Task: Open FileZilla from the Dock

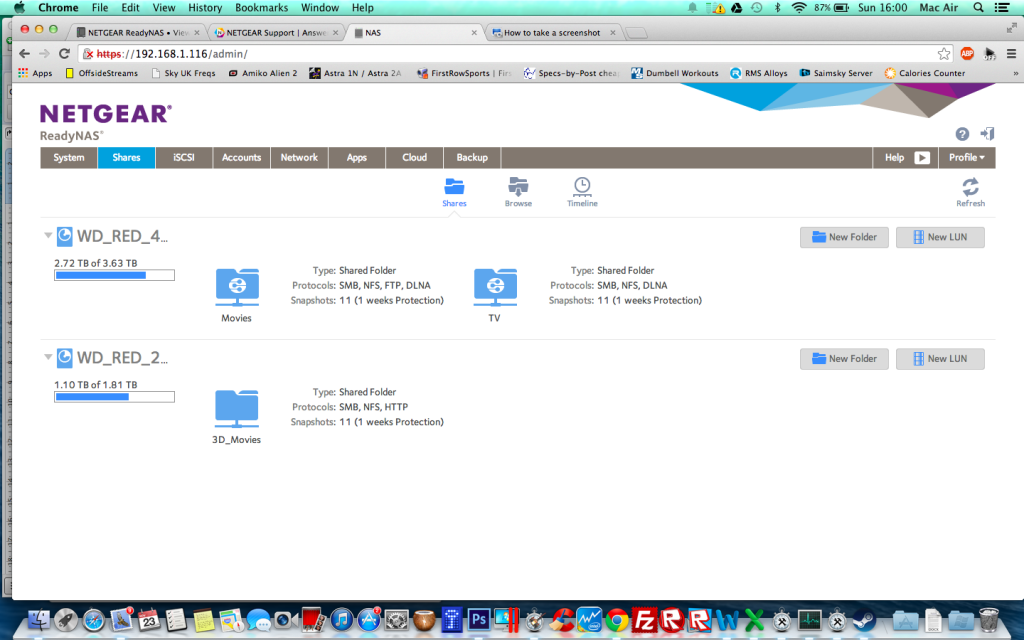Action: (x=645, y=619)
